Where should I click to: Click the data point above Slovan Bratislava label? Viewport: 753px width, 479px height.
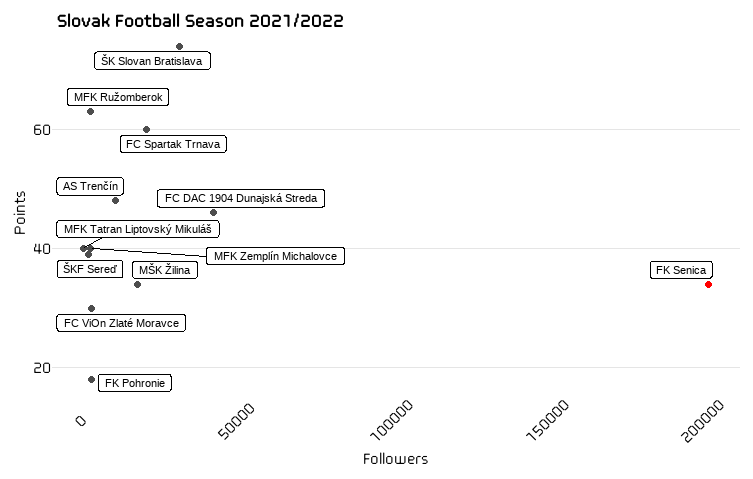tap(179, 47)
